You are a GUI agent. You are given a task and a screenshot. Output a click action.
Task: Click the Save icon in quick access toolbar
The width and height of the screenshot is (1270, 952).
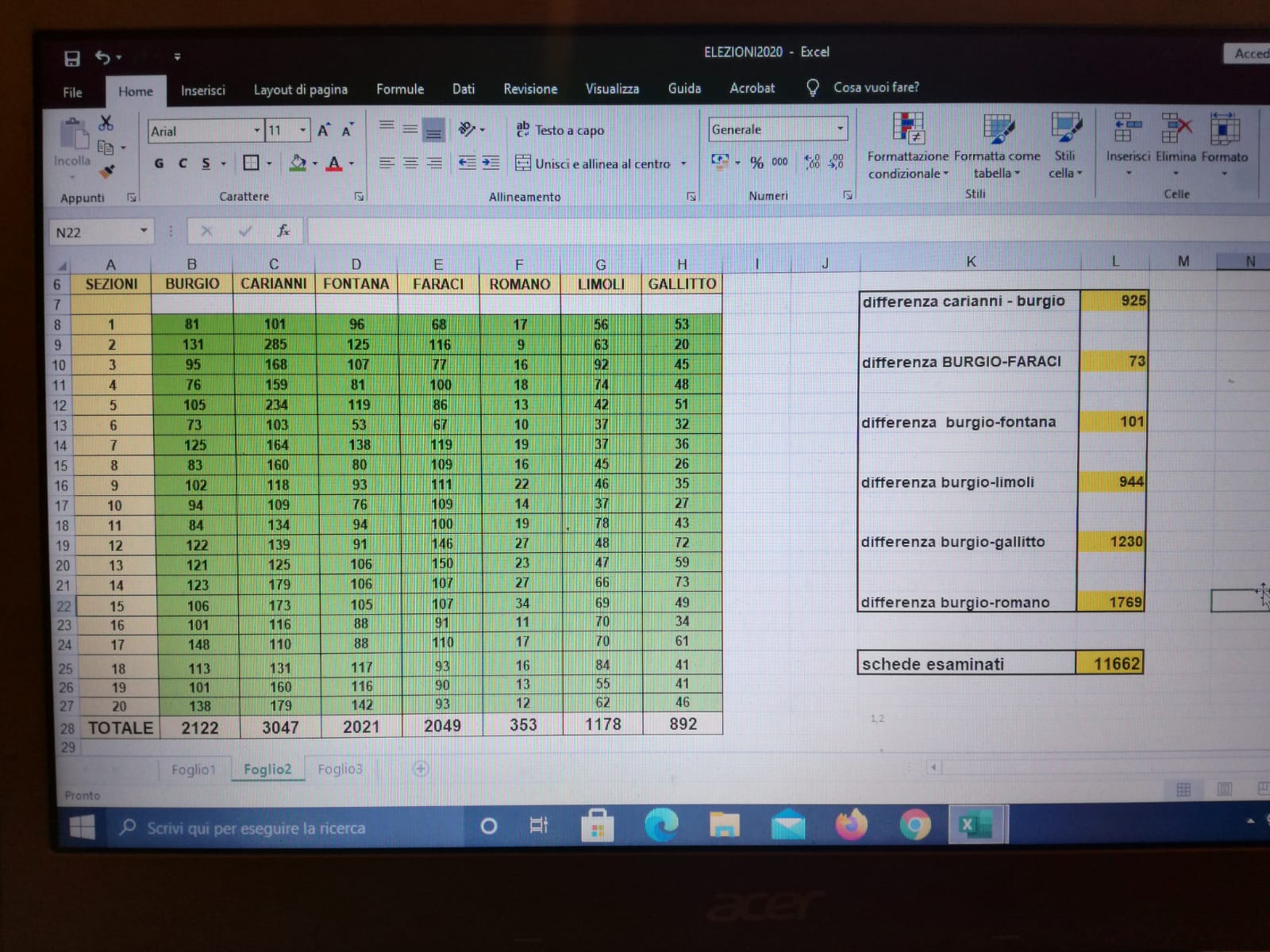coord(72,58)
